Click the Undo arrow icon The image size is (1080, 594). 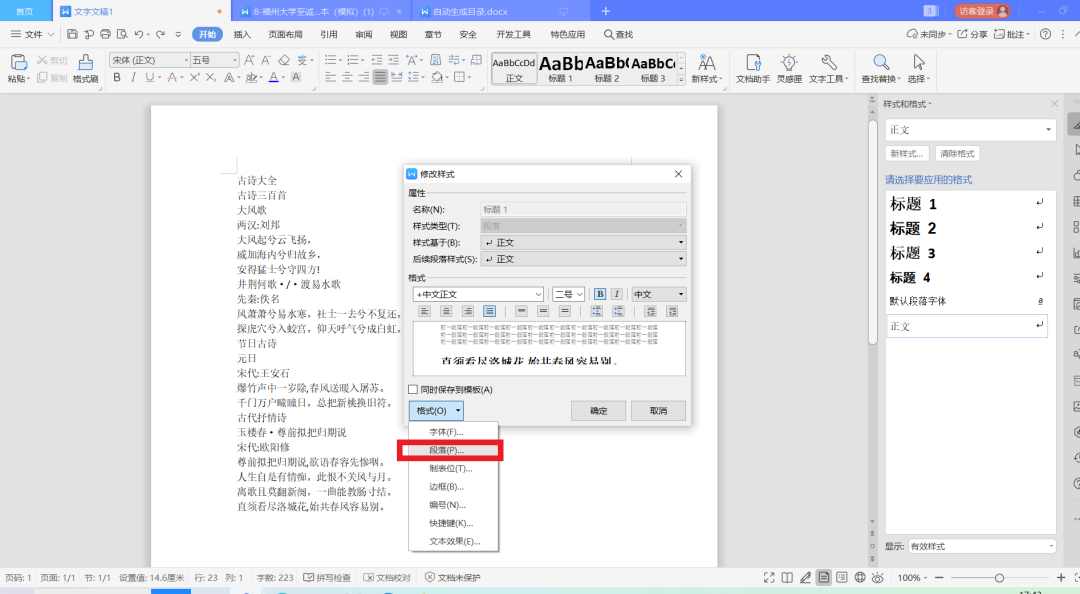[139, 34]
